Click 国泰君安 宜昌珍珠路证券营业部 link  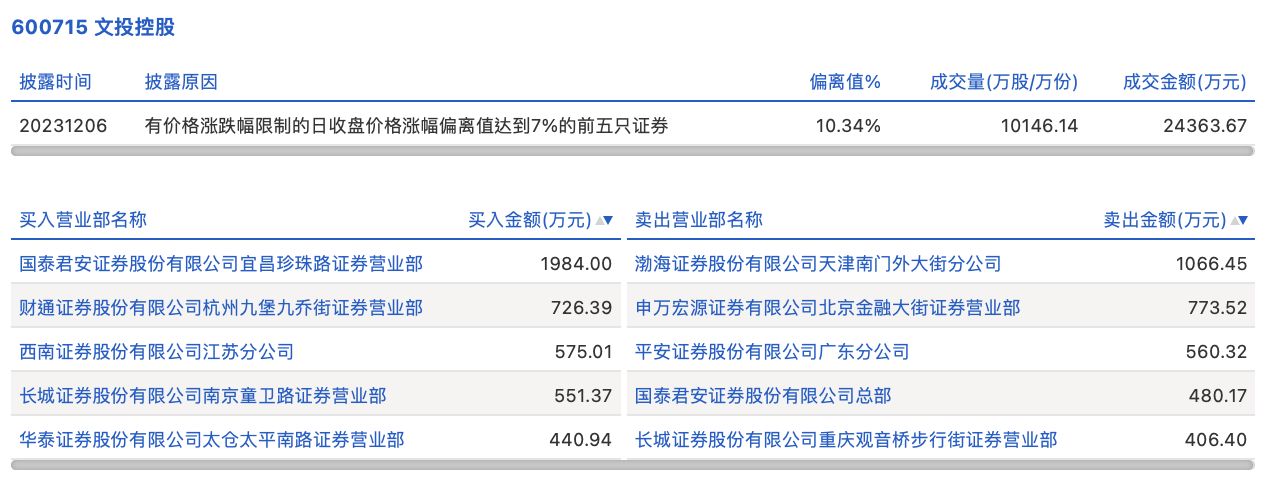[x=221, y=264]
